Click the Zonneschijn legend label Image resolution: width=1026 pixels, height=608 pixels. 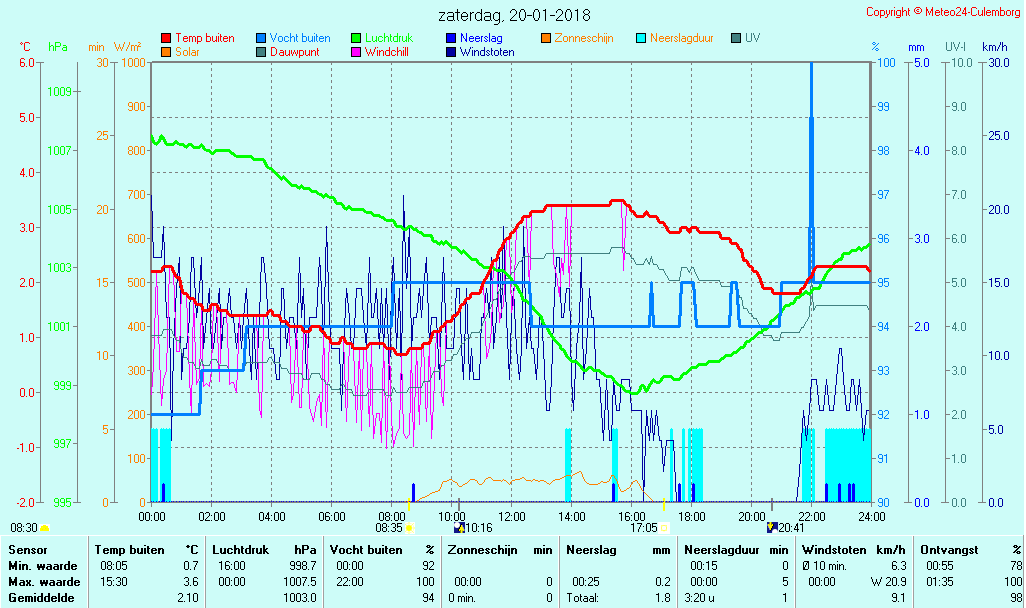583,39
